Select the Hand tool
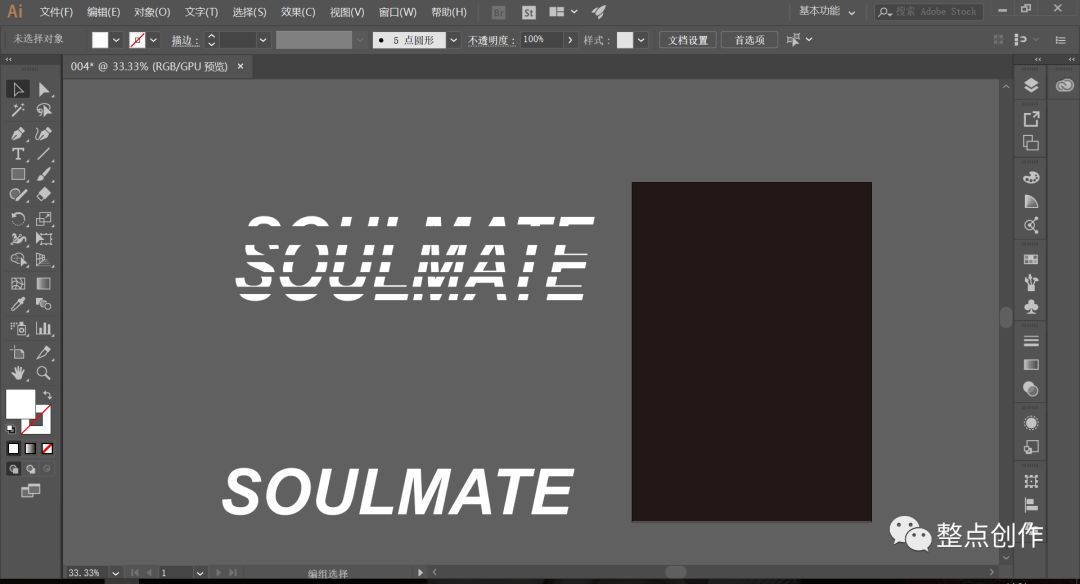This screenshot has width=1080, height=584. tap(18, 373)
